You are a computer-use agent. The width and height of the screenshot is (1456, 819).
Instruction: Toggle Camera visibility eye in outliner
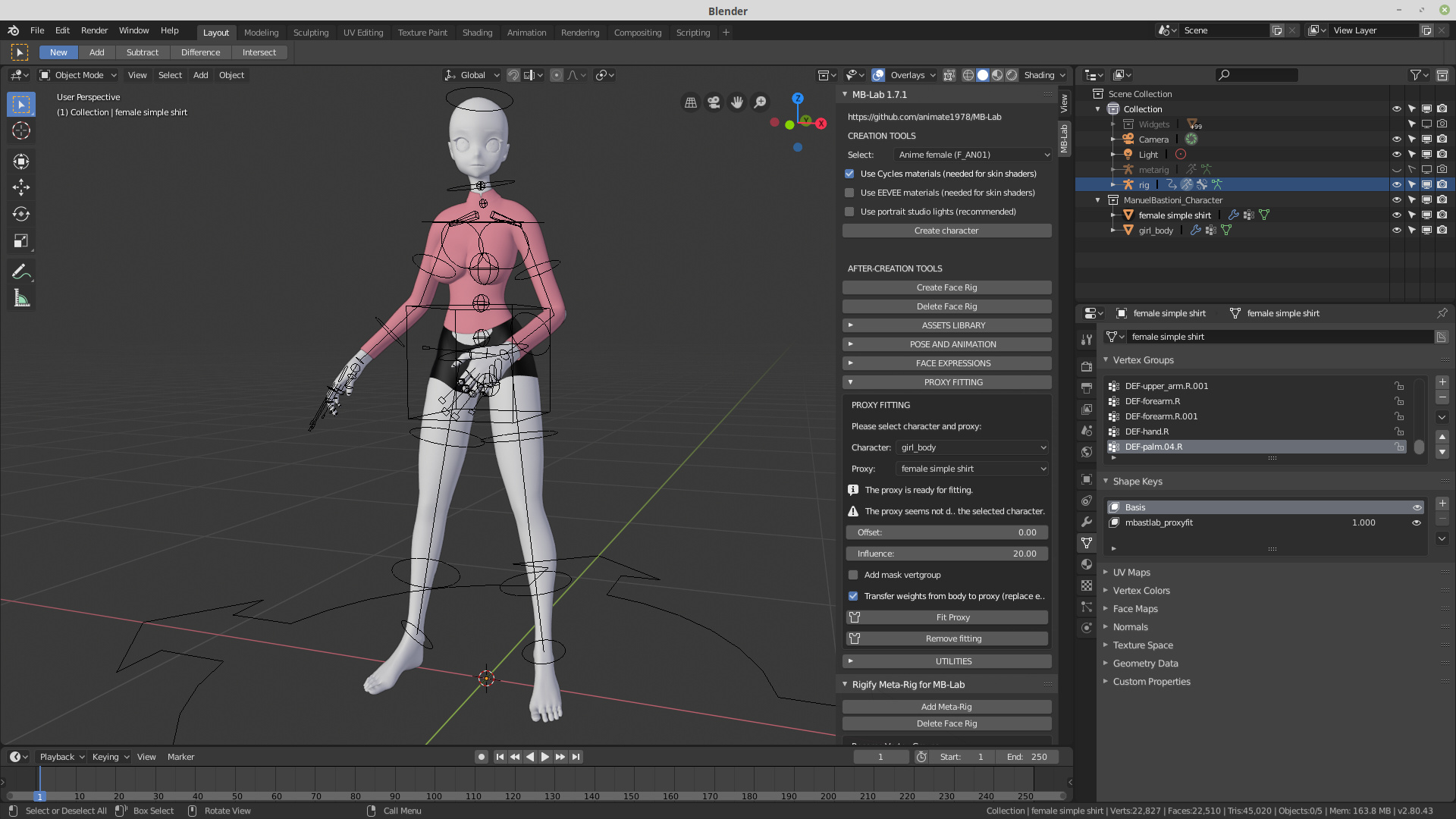1396,140
